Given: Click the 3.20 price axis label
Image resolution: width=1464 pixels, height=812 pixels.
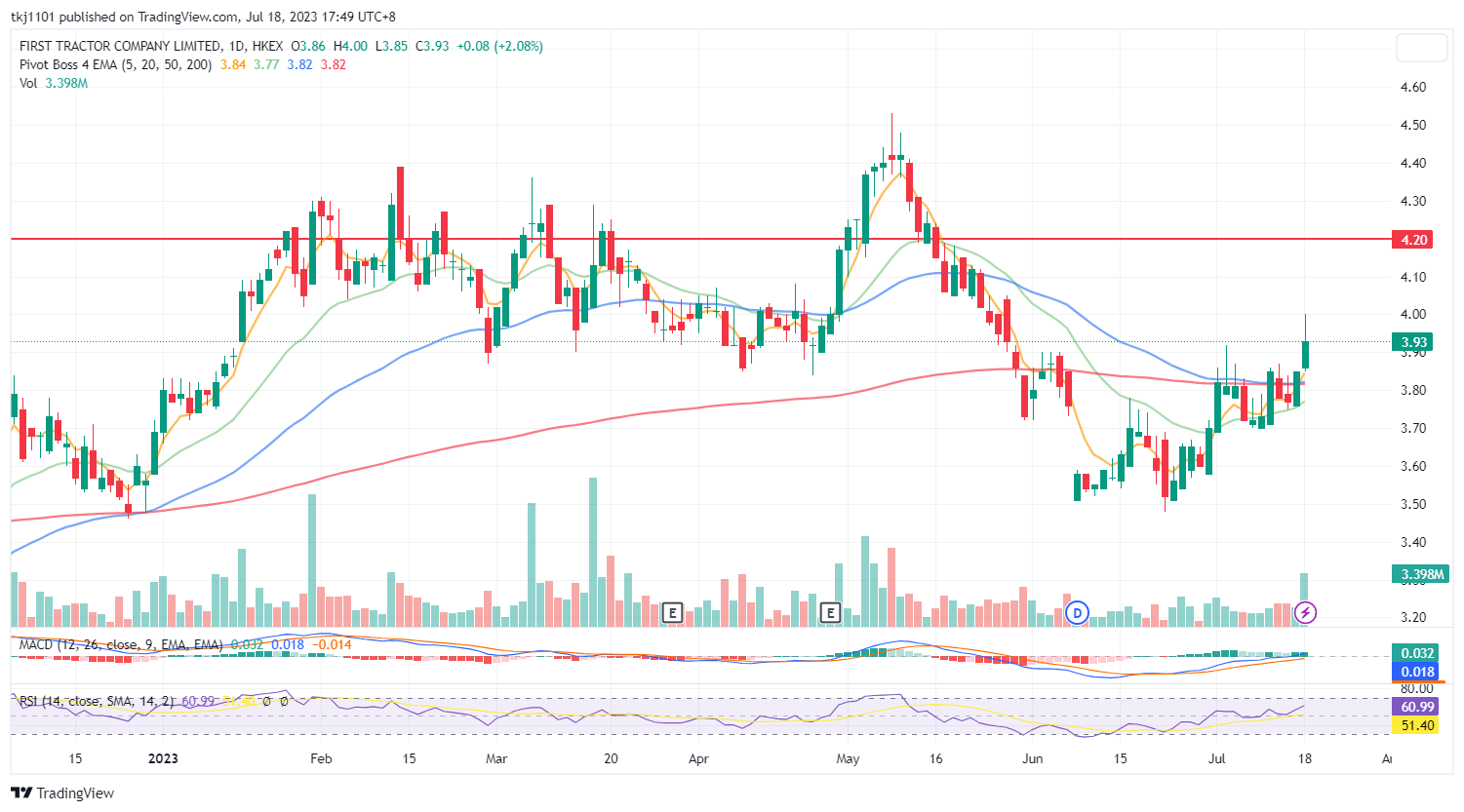Looking at the screenshot, I should point(1412,617).
